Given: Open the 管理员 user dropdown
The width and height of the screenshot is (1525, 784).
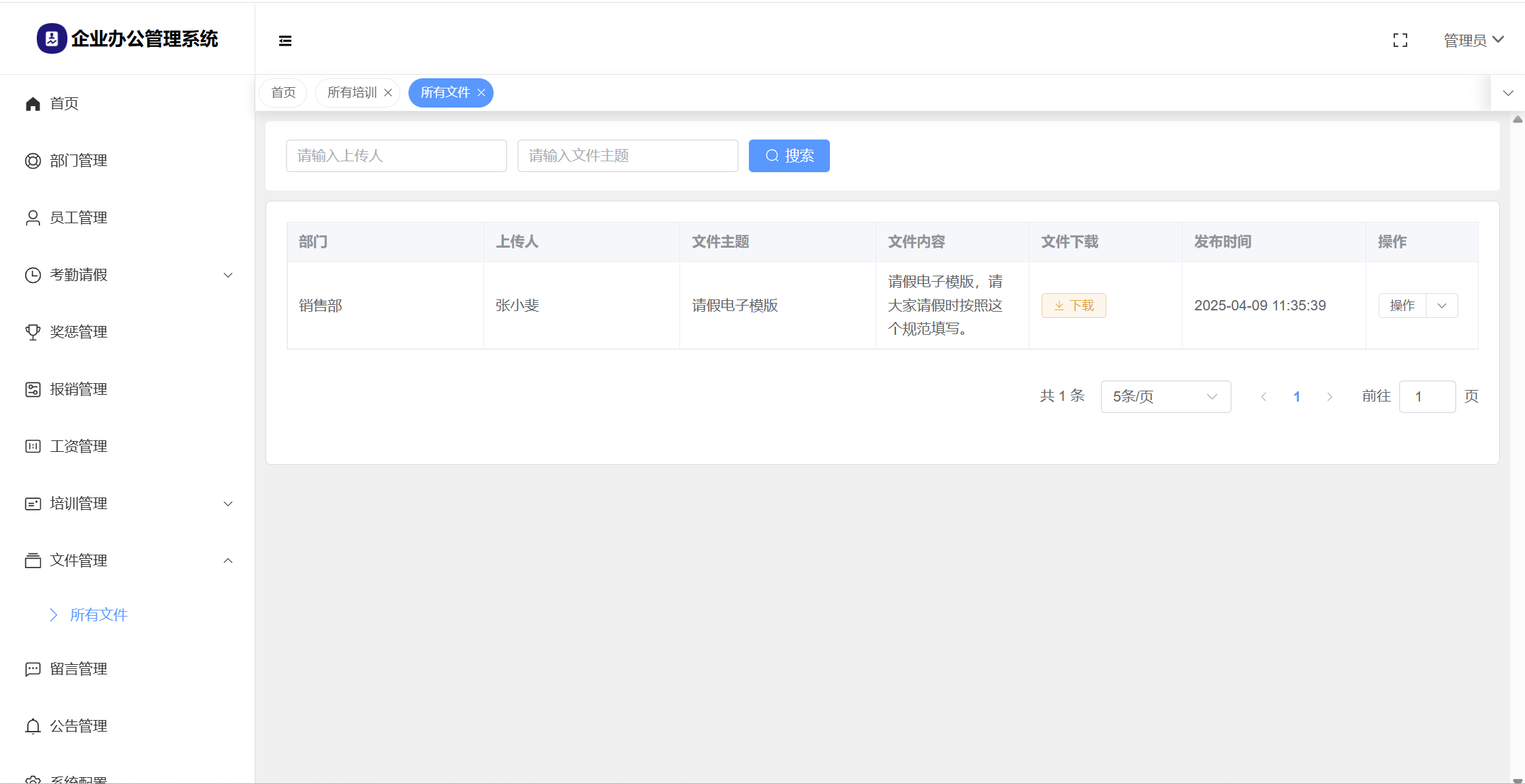Looking at the screenshot, I should click(x=1473, y=40).
